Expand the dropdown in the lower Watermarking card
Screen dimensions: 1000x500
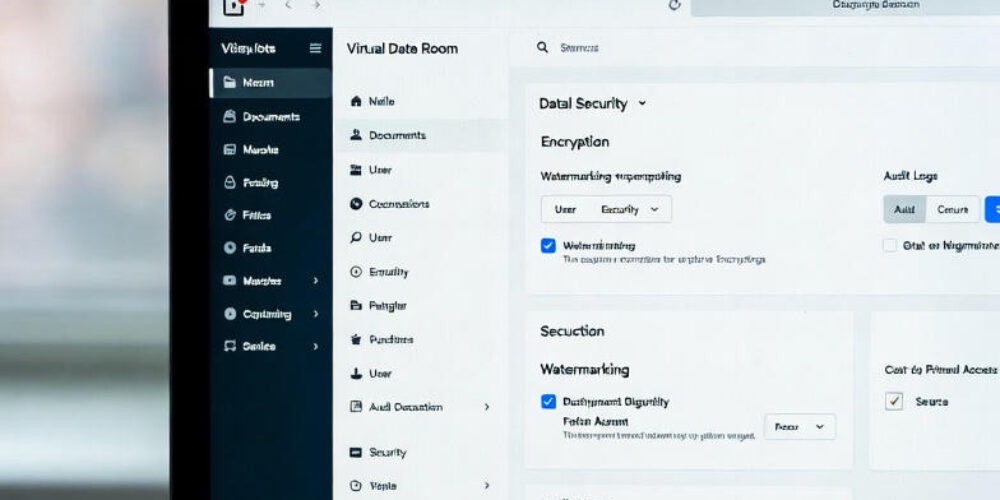(800, 427)
